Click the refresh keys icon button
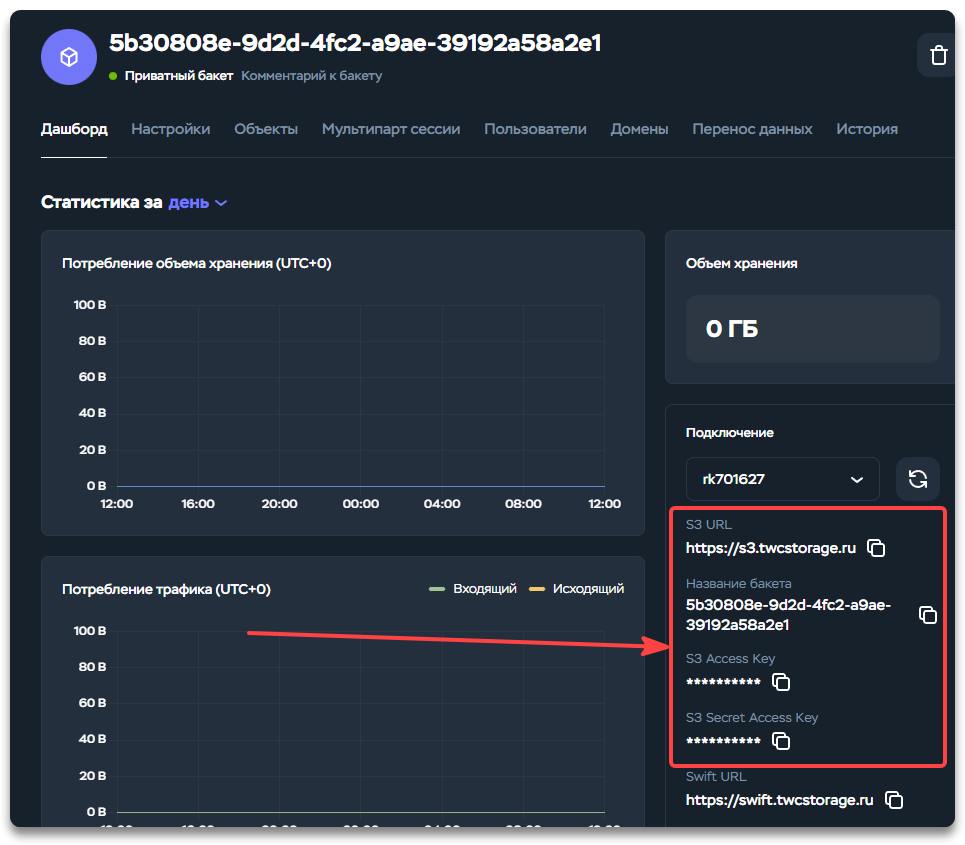Viewport: 965px width, 845px height. click(x=918, y=479)
